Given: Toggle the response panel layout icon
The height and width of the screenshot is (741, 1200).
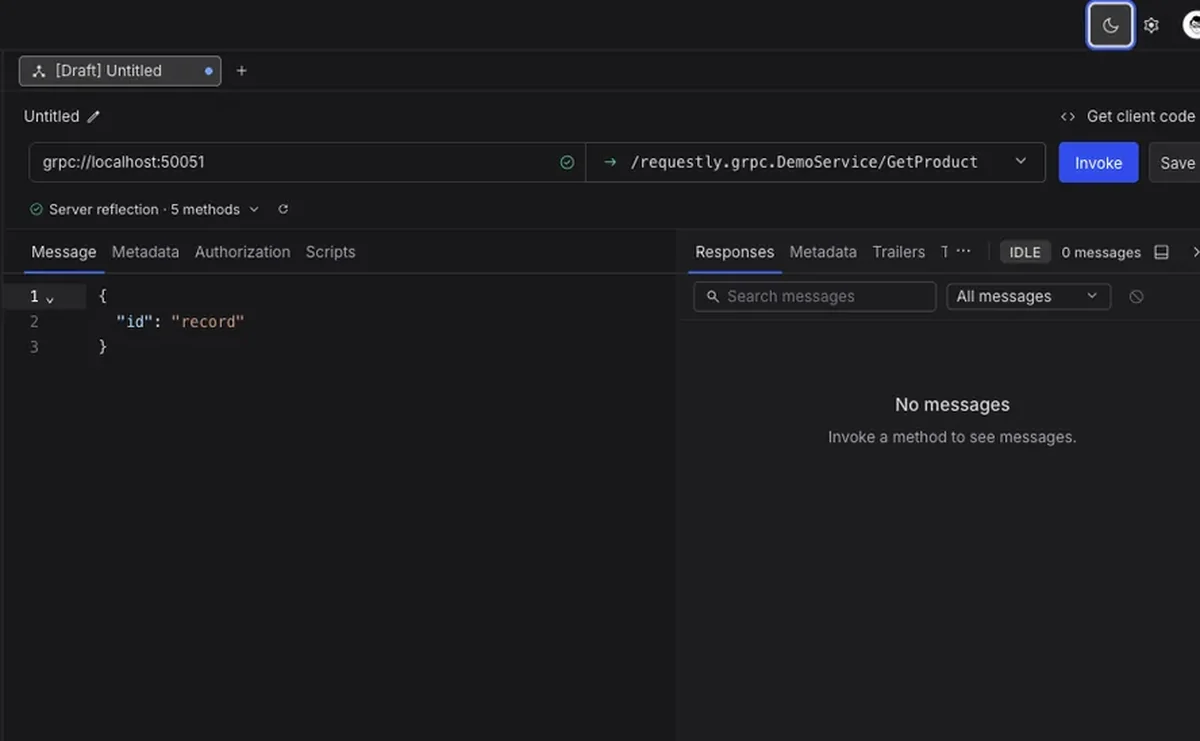Looking at the screenshot, I should [x=1161, y=252].
